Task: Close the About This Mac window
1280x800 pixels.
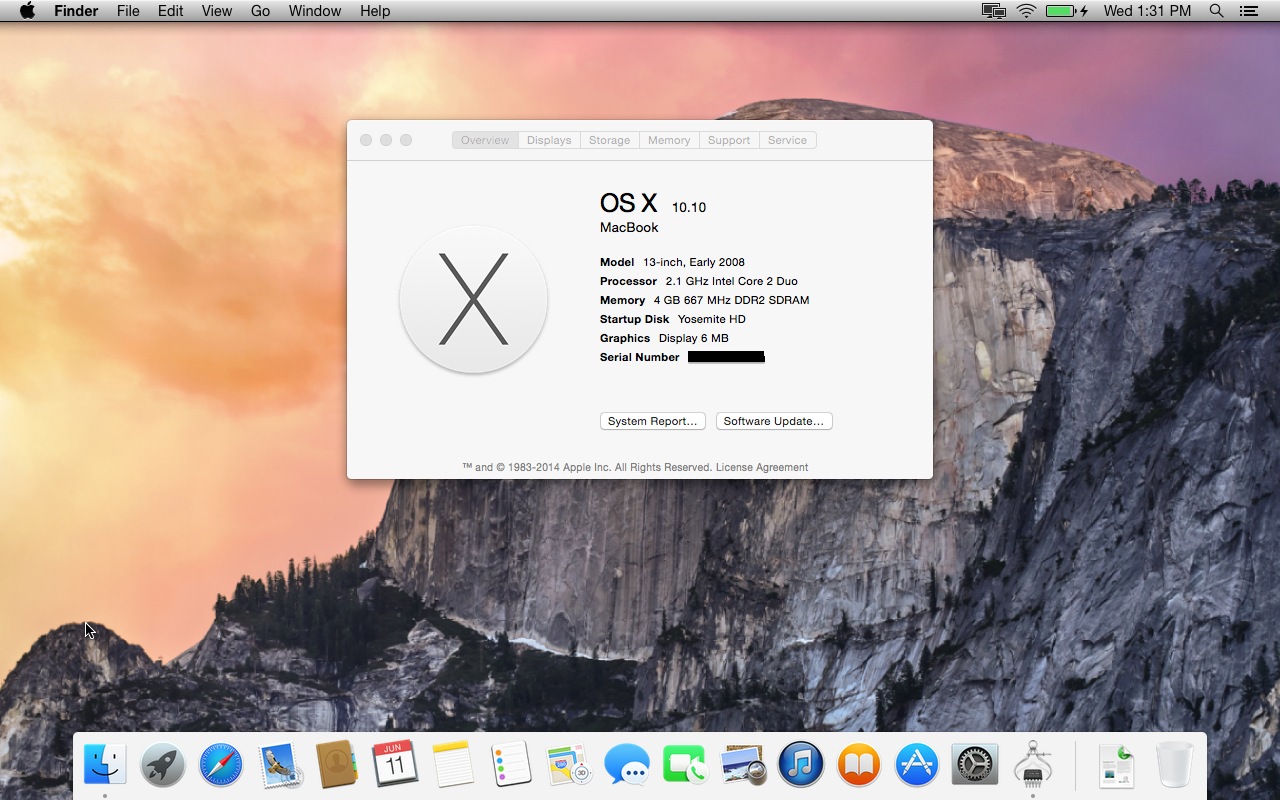Action: (x=366, y=140)
